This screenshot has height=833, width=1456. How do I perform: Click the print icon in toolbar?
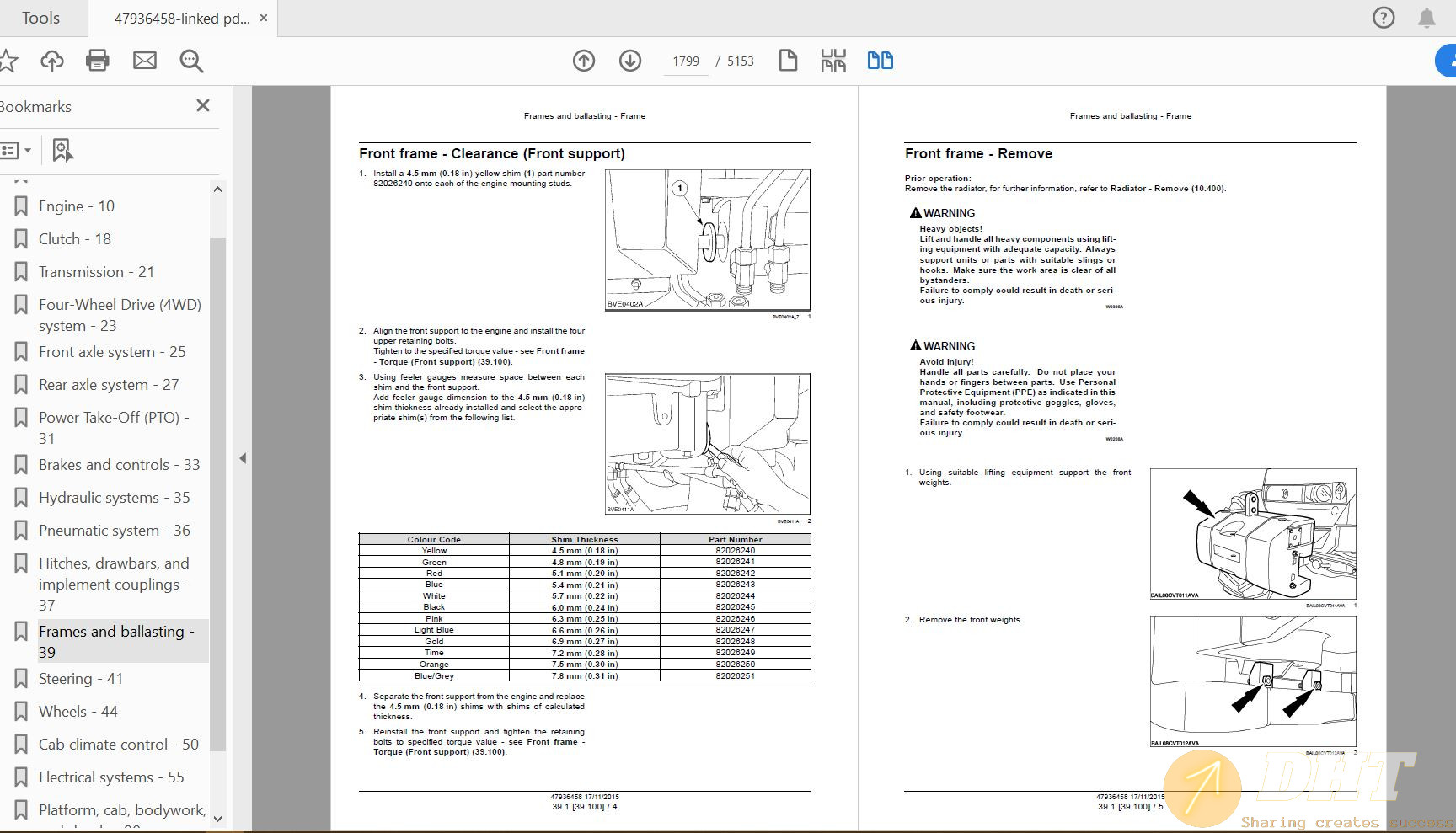(x=98, y=61)
